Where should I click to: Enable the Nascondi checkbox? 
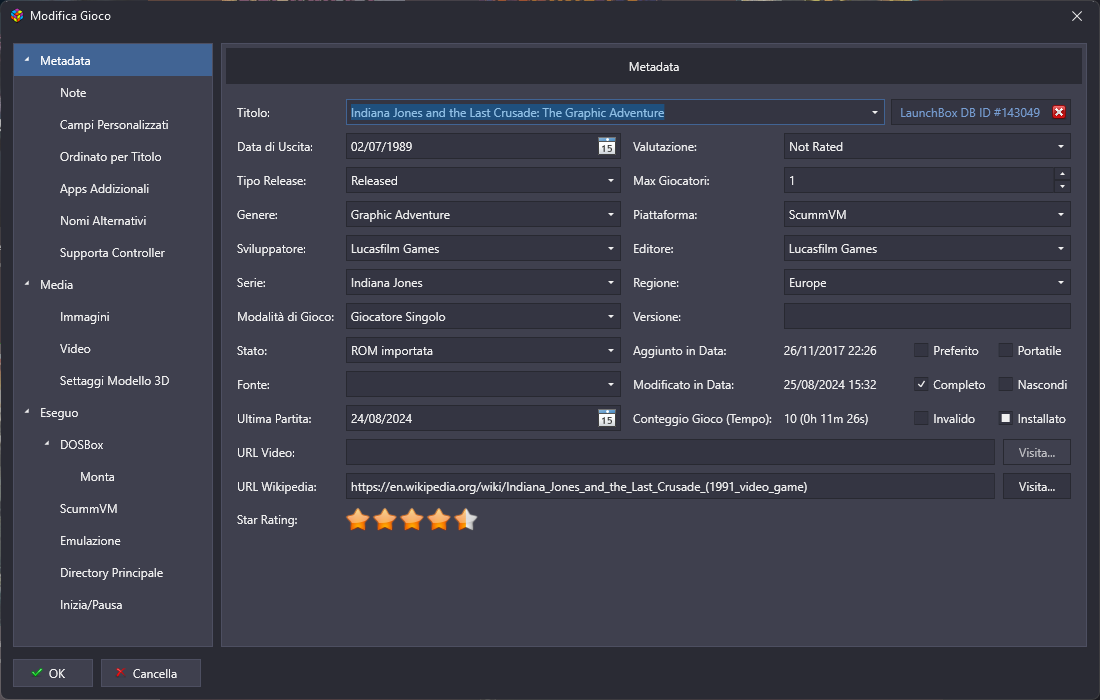(1005, 384)
